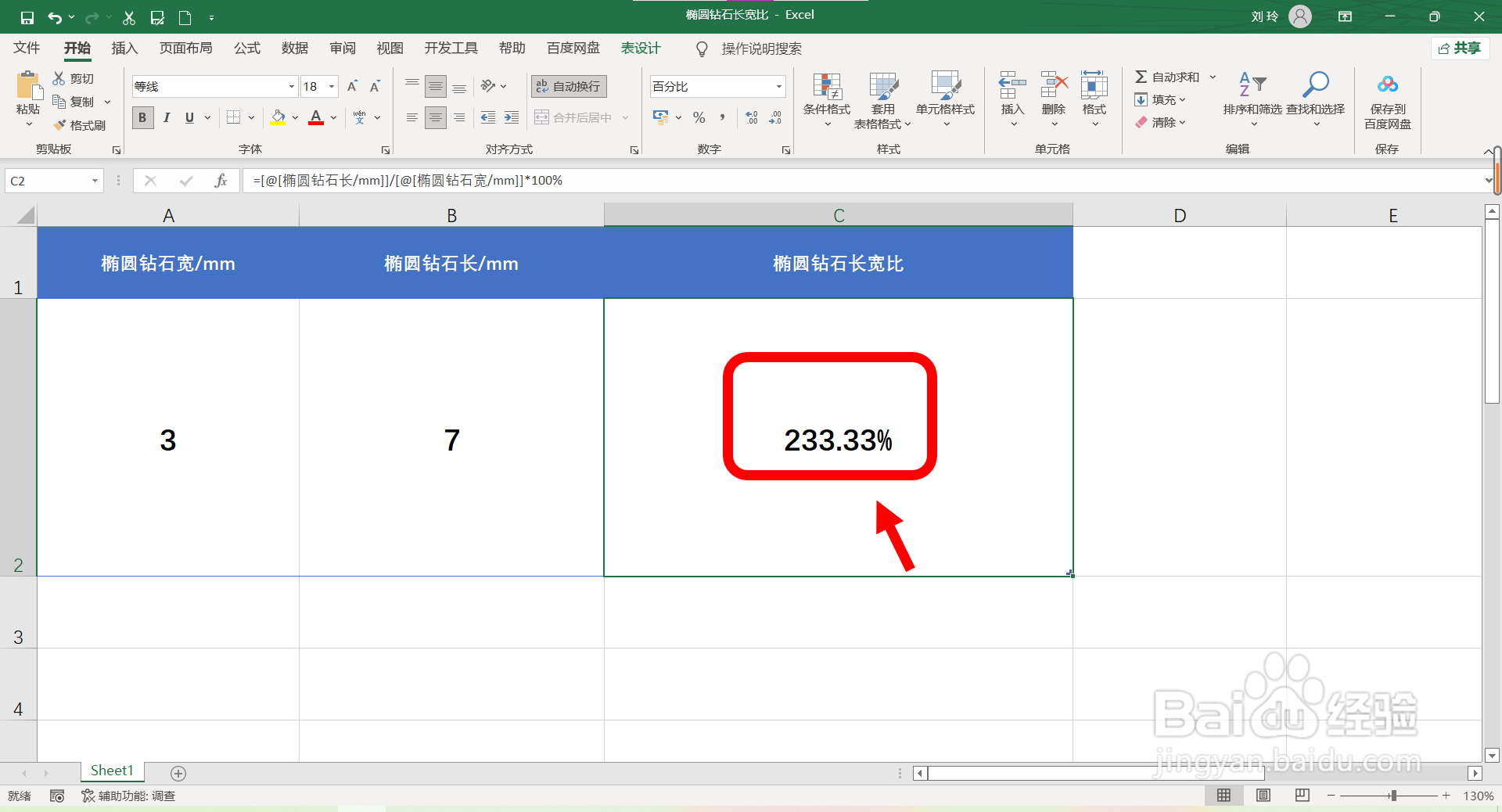
Task: Click the 查找和选择 icon
Action: tap(1316, 100)
